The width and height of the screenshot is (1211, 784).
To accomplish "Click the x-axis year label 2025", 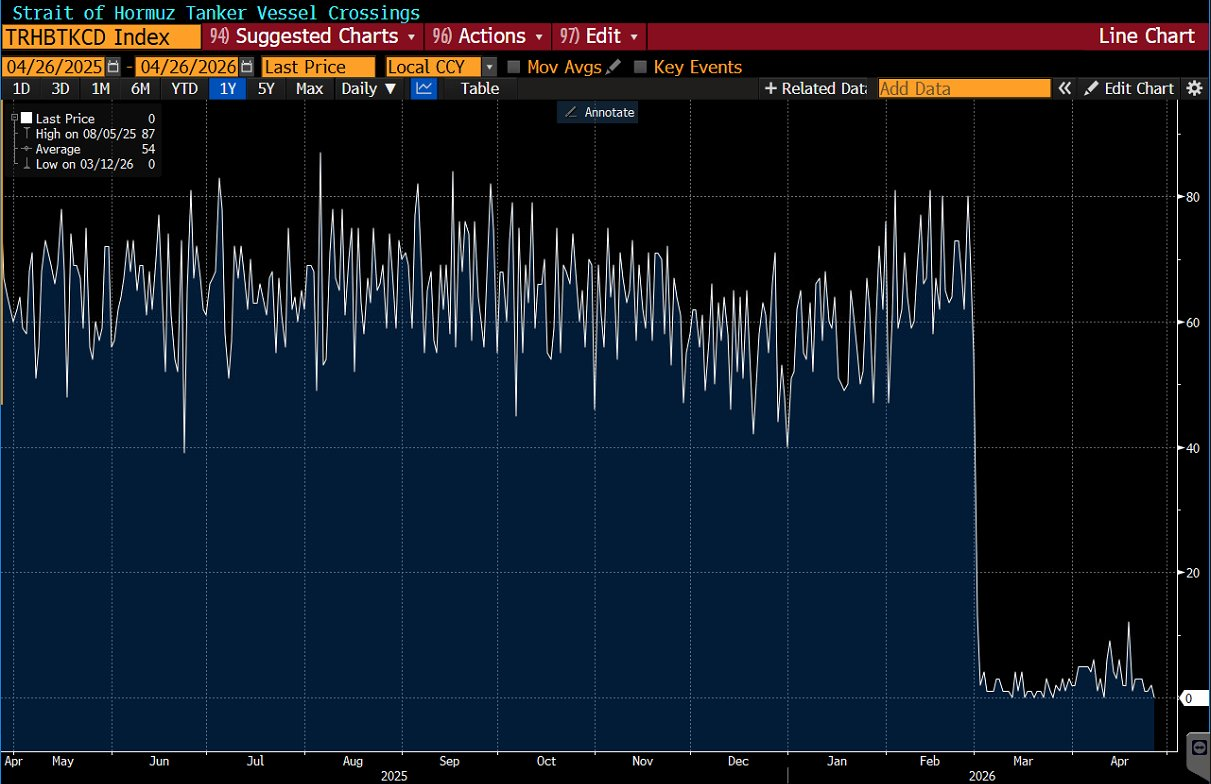I will [x=396, y=775].
